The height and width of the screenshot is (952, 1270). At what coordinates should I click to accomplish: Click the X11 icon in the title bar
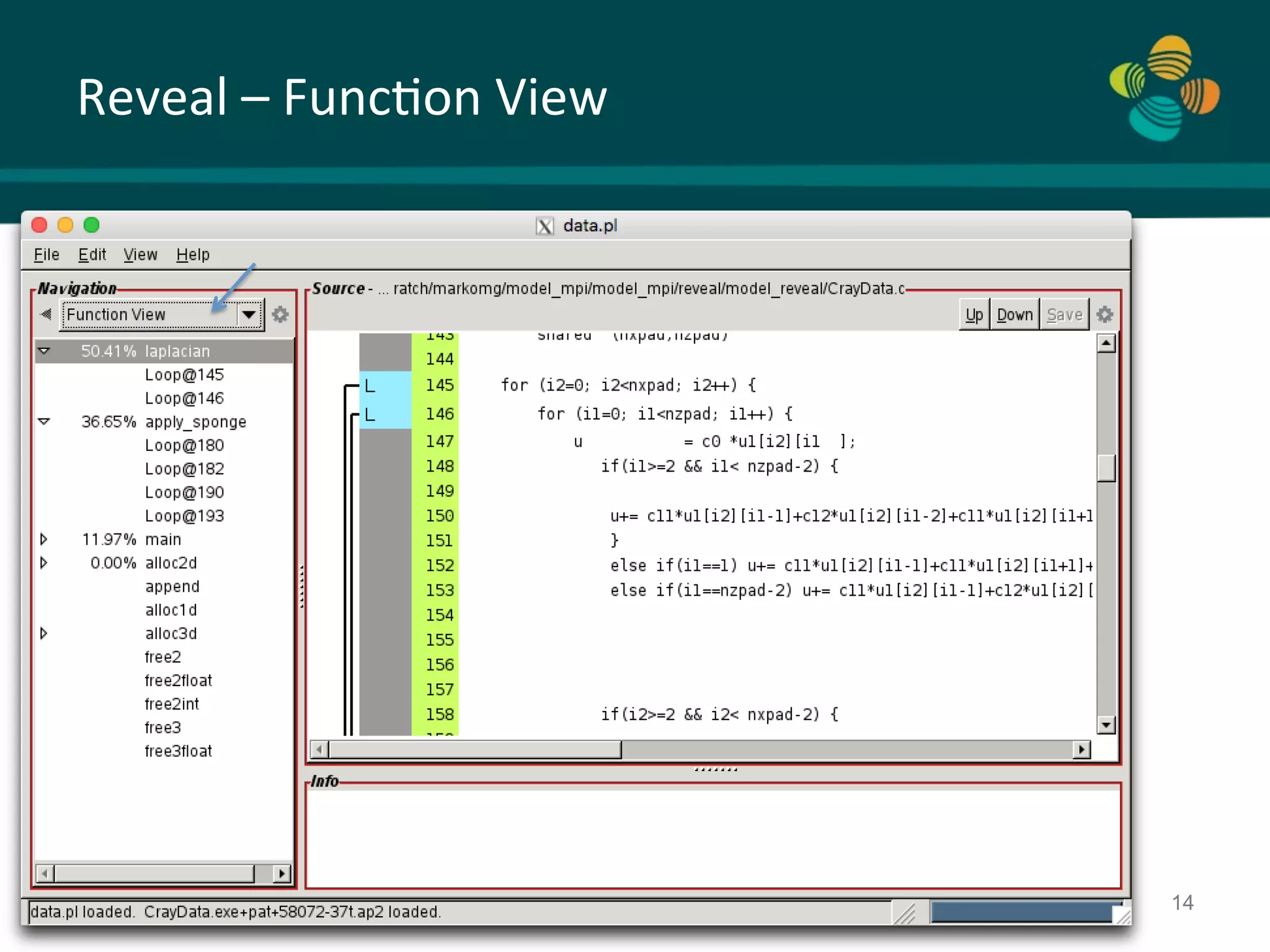544,226
